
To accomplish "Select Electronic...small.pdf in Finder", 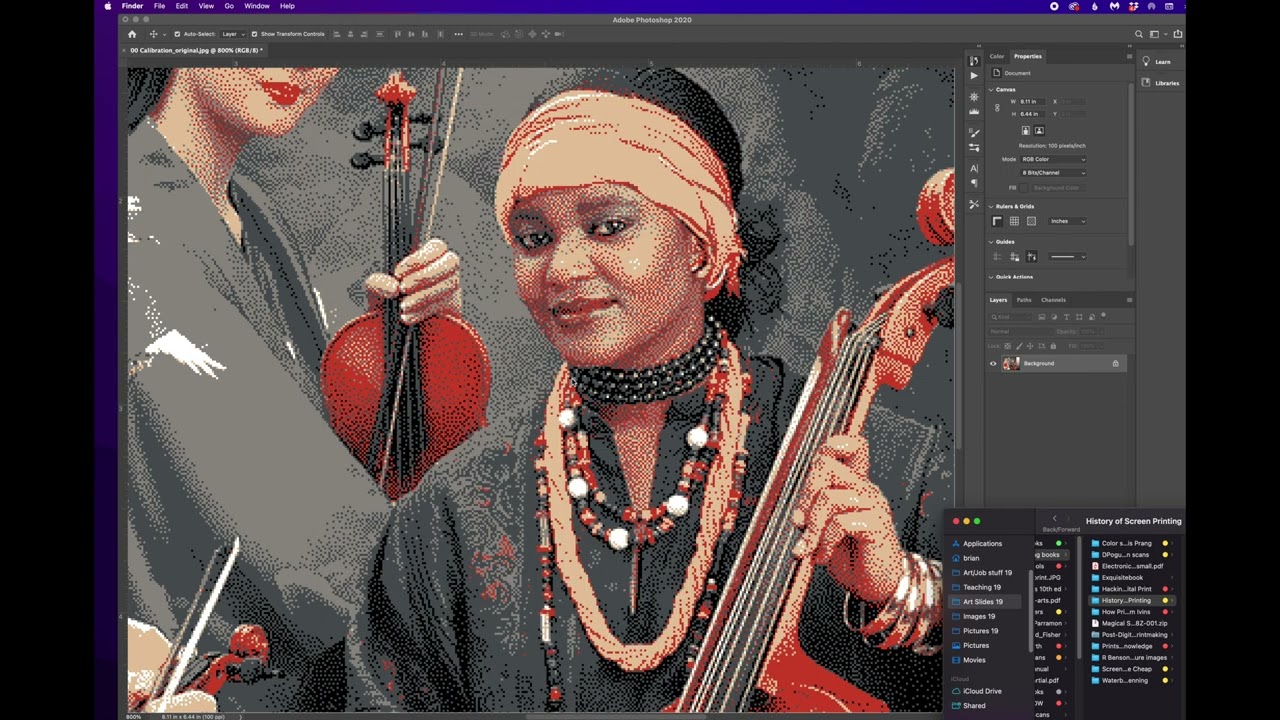I will tap(1132, 566).
